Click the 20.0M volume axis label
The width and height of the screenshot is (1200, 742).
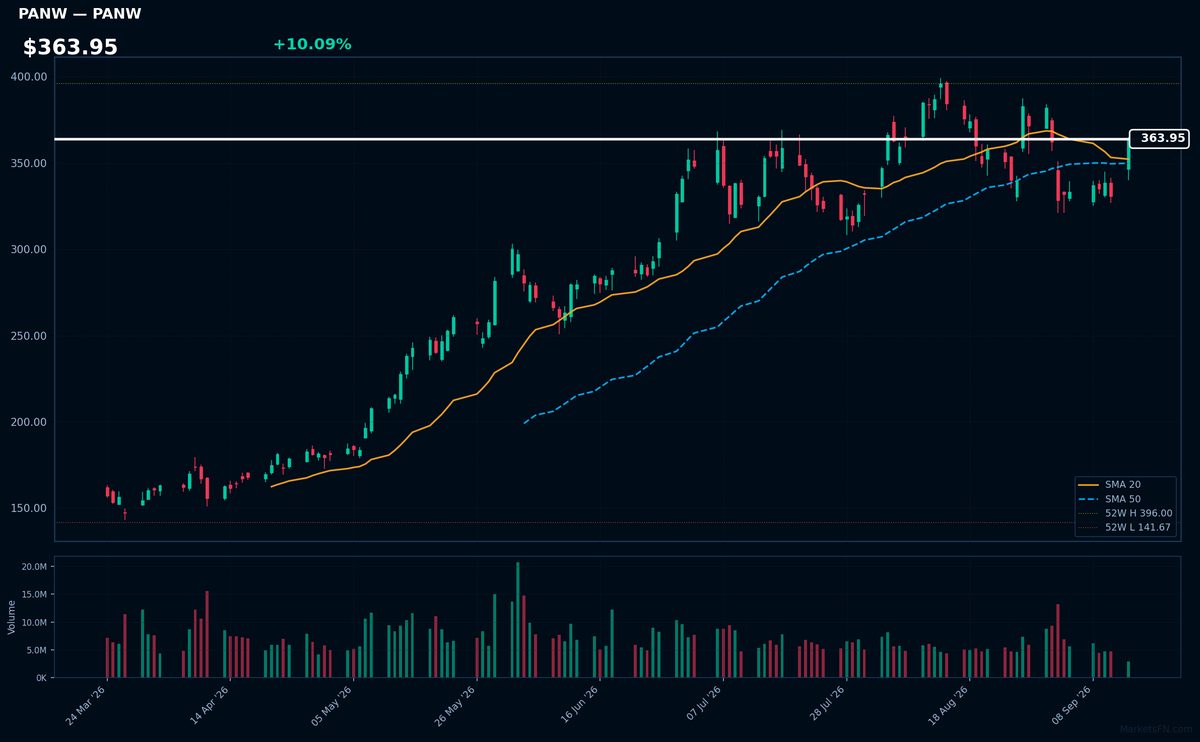pyautogui.click(x=34, y=567)
